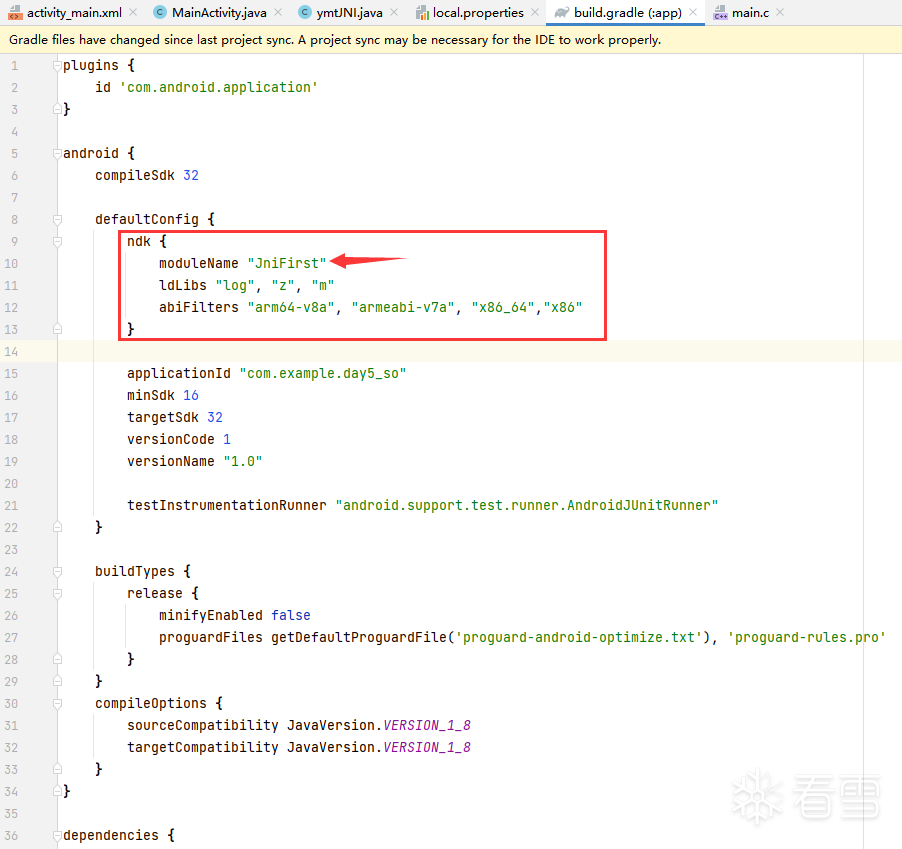The width and height of the screenshot is (902, 849).
Task: Click the versionCode value 1
Action: coord(227,439)
